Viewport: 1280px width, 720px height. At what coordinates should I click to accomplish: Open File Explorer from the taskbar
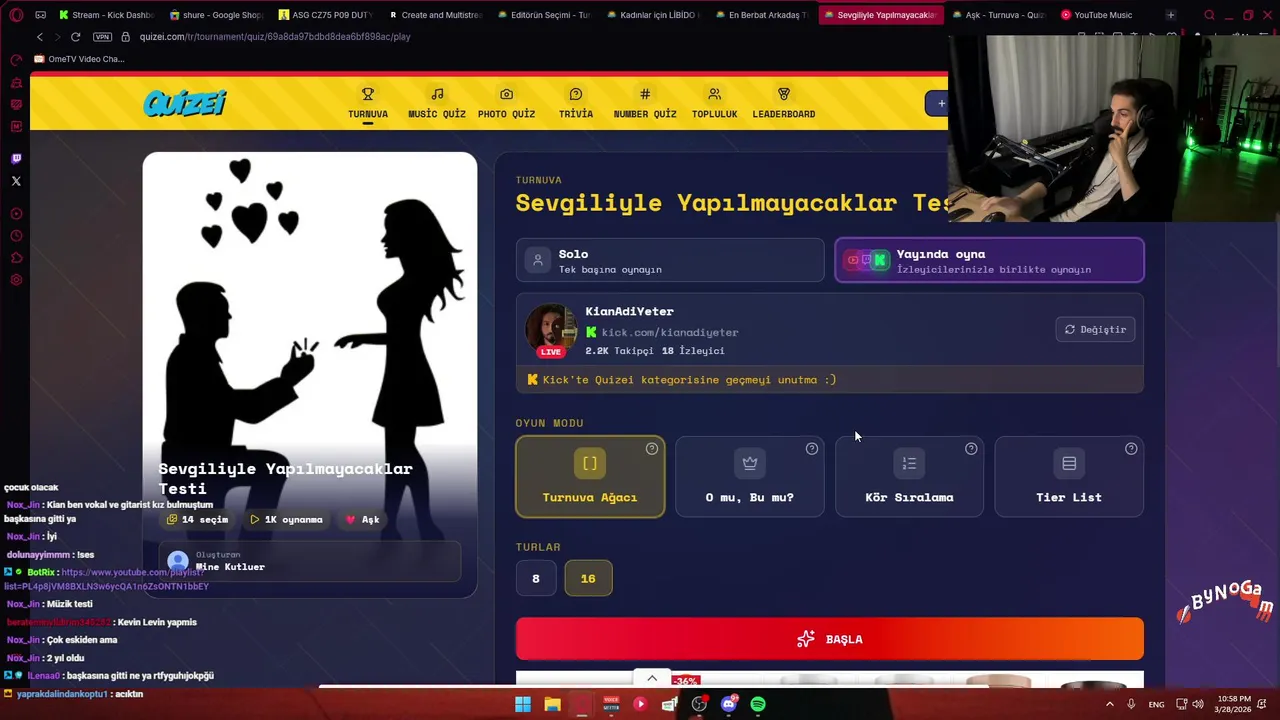552,704
